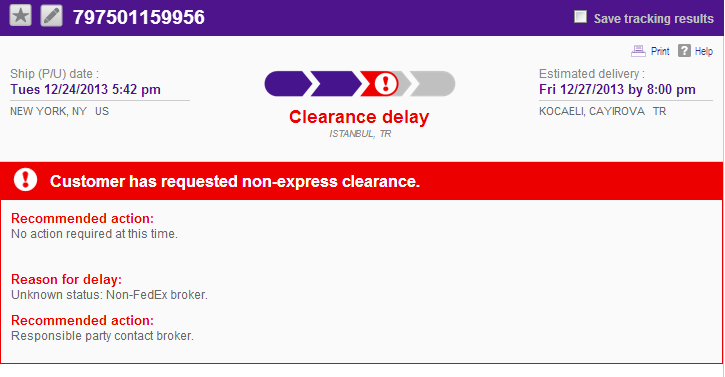Open the Print link
Screen dimensions: 725x377
[660, 51]
